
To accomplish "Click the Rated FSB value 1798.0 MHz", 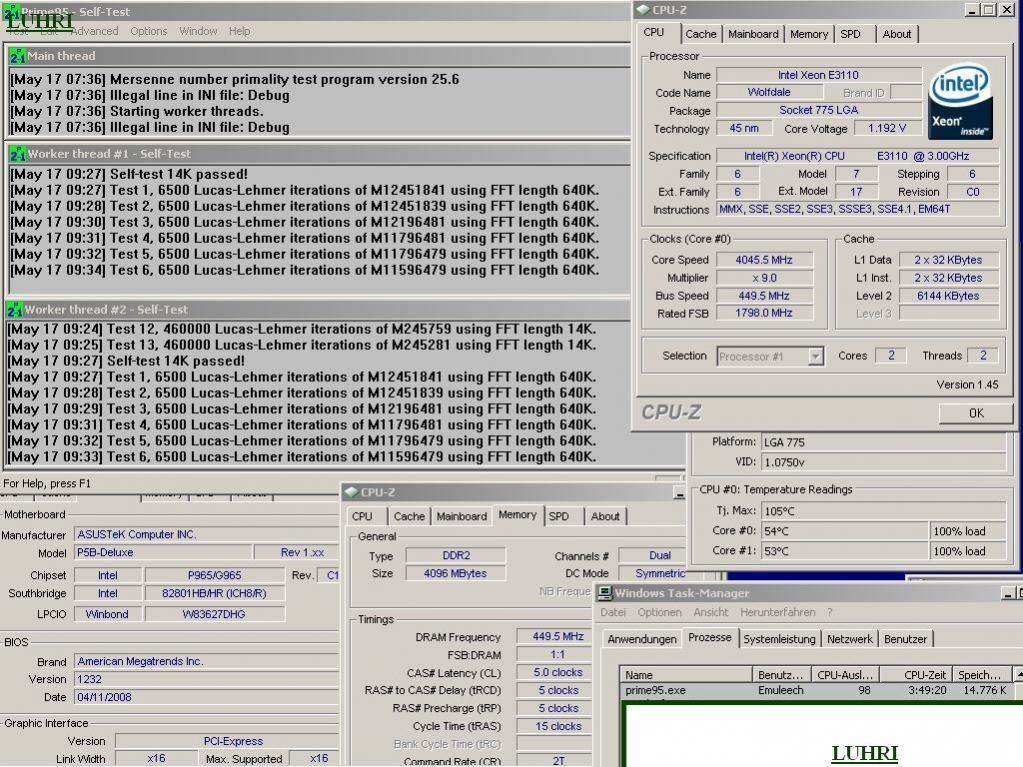I will [764, 313].
